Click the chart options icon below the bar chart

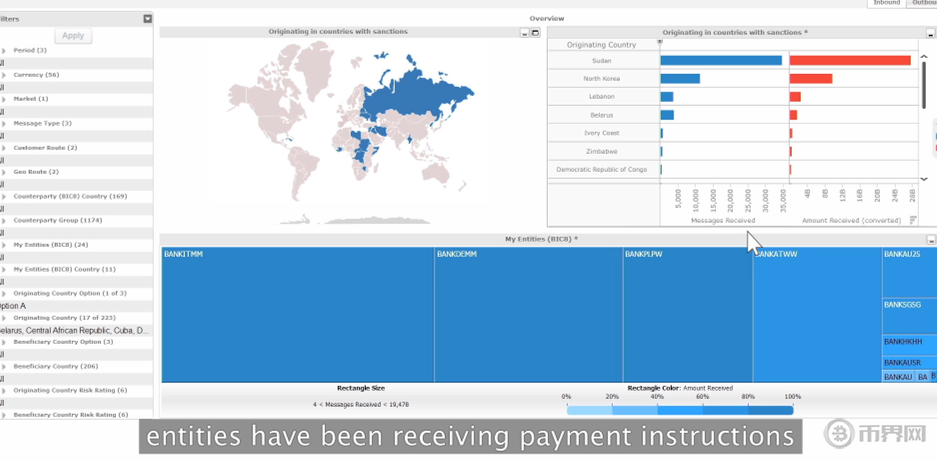point(912,220)
